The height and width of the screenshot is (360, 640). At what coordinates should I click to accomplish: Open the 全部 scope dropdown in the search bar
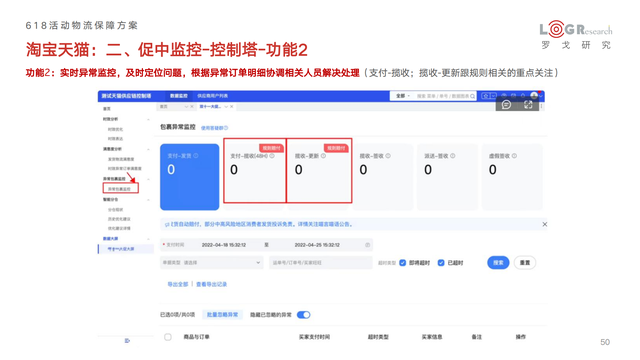click(402, 96)
